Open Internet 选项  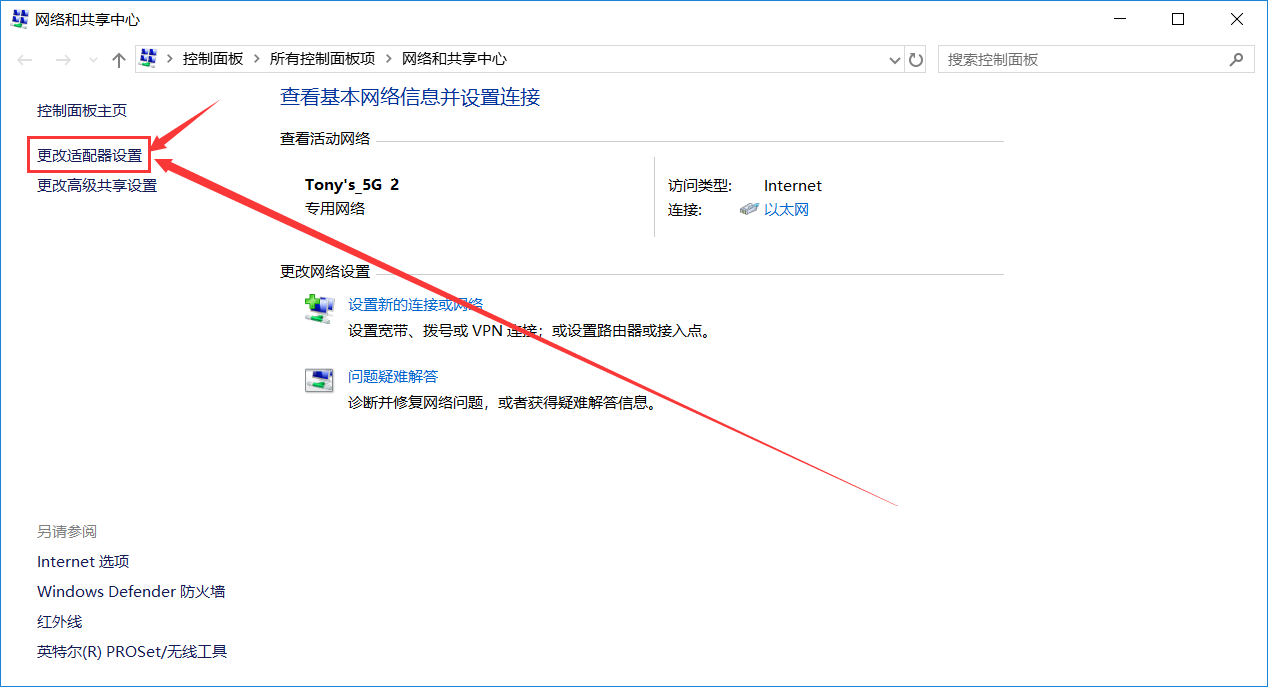83,562
